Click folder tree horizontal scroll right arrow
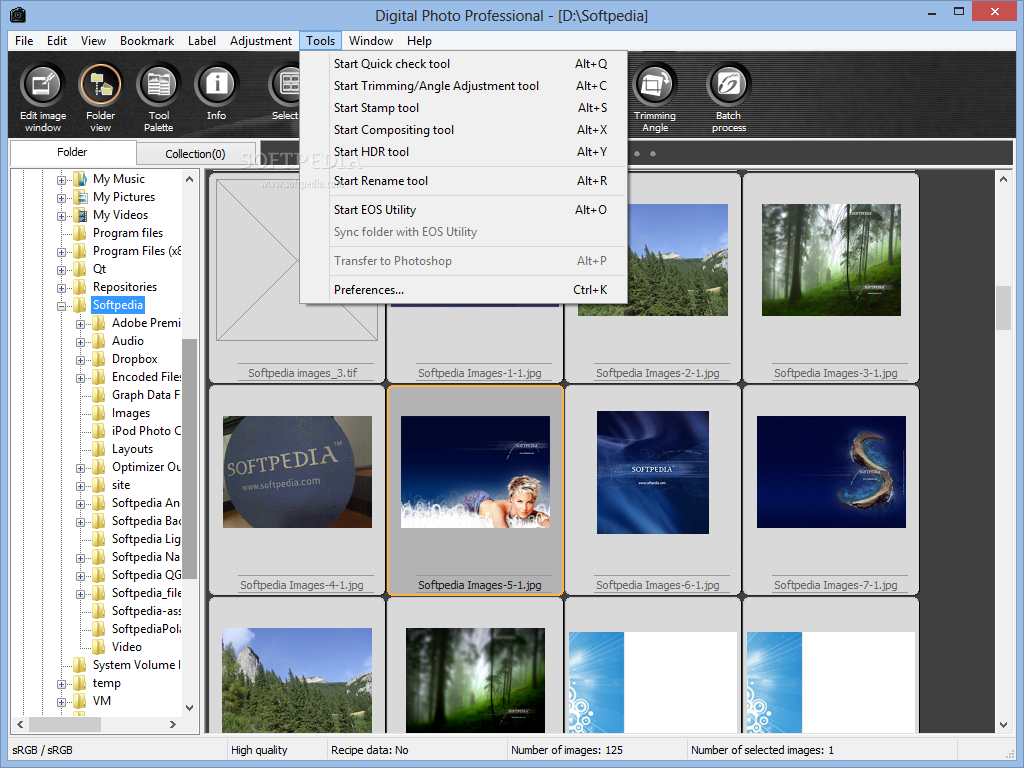Viewport: 1024px width, 768px height. [x=172, y=724]
